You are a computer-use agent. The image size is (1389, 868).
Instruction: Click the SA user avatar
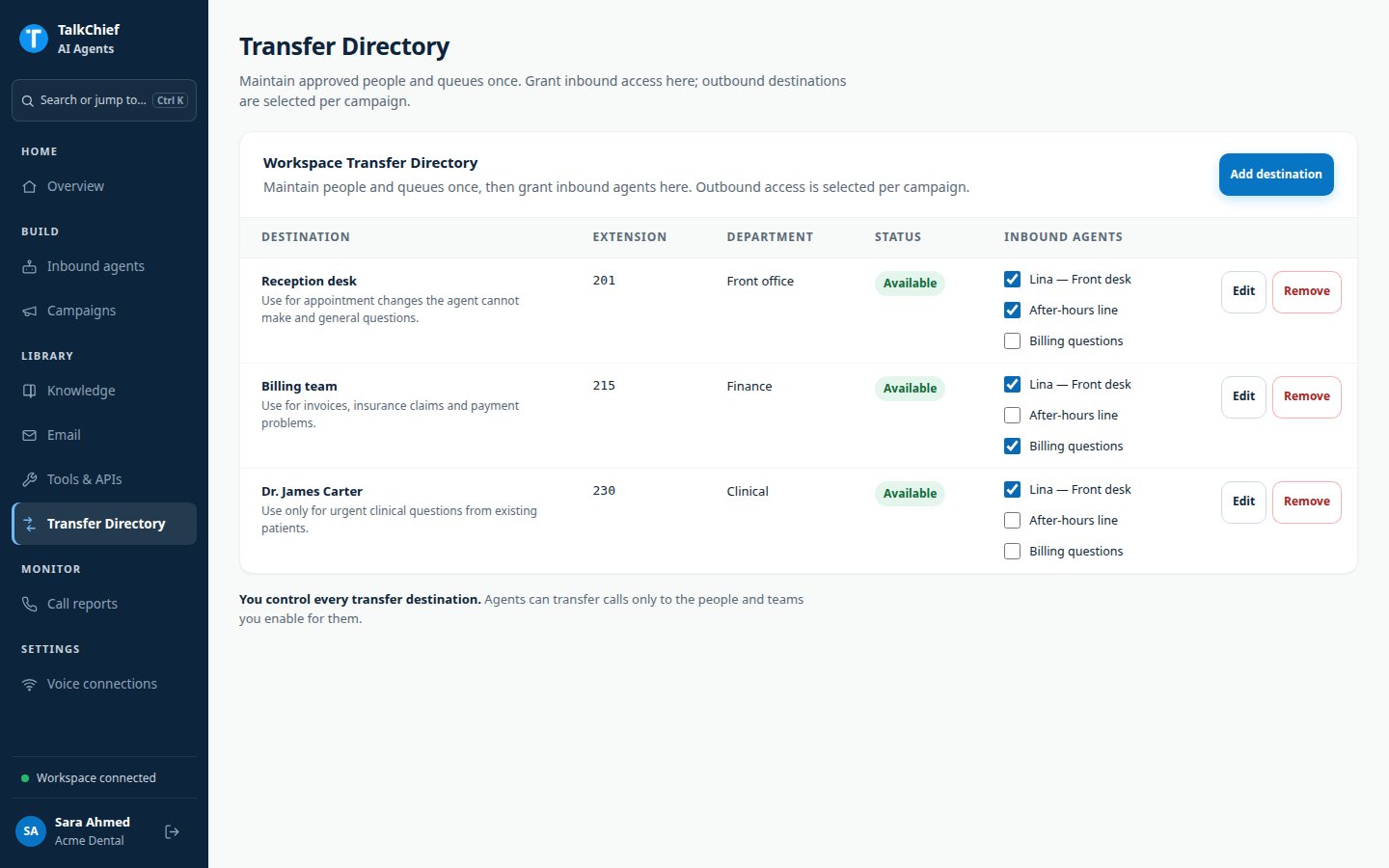click(x=31, y=830)
